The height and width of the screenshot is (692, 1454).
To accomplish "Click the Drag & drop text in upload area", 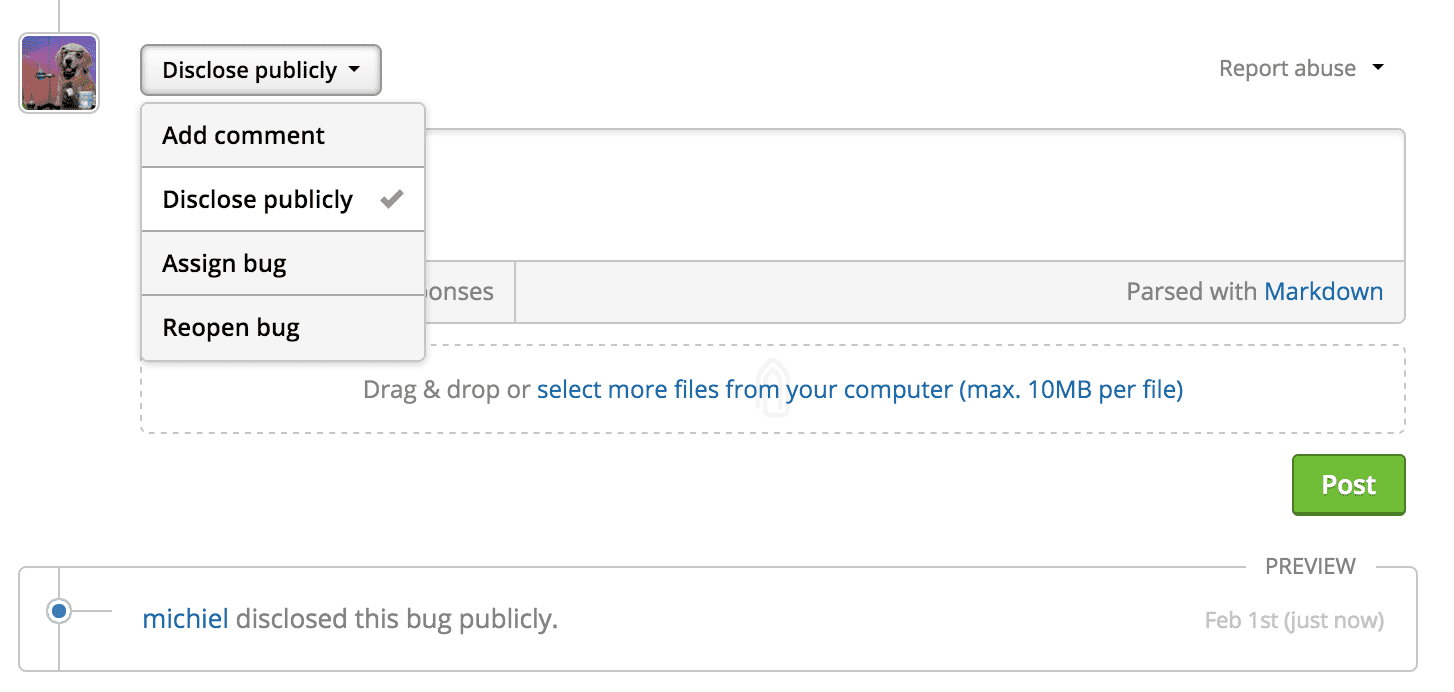I will 445,389.
